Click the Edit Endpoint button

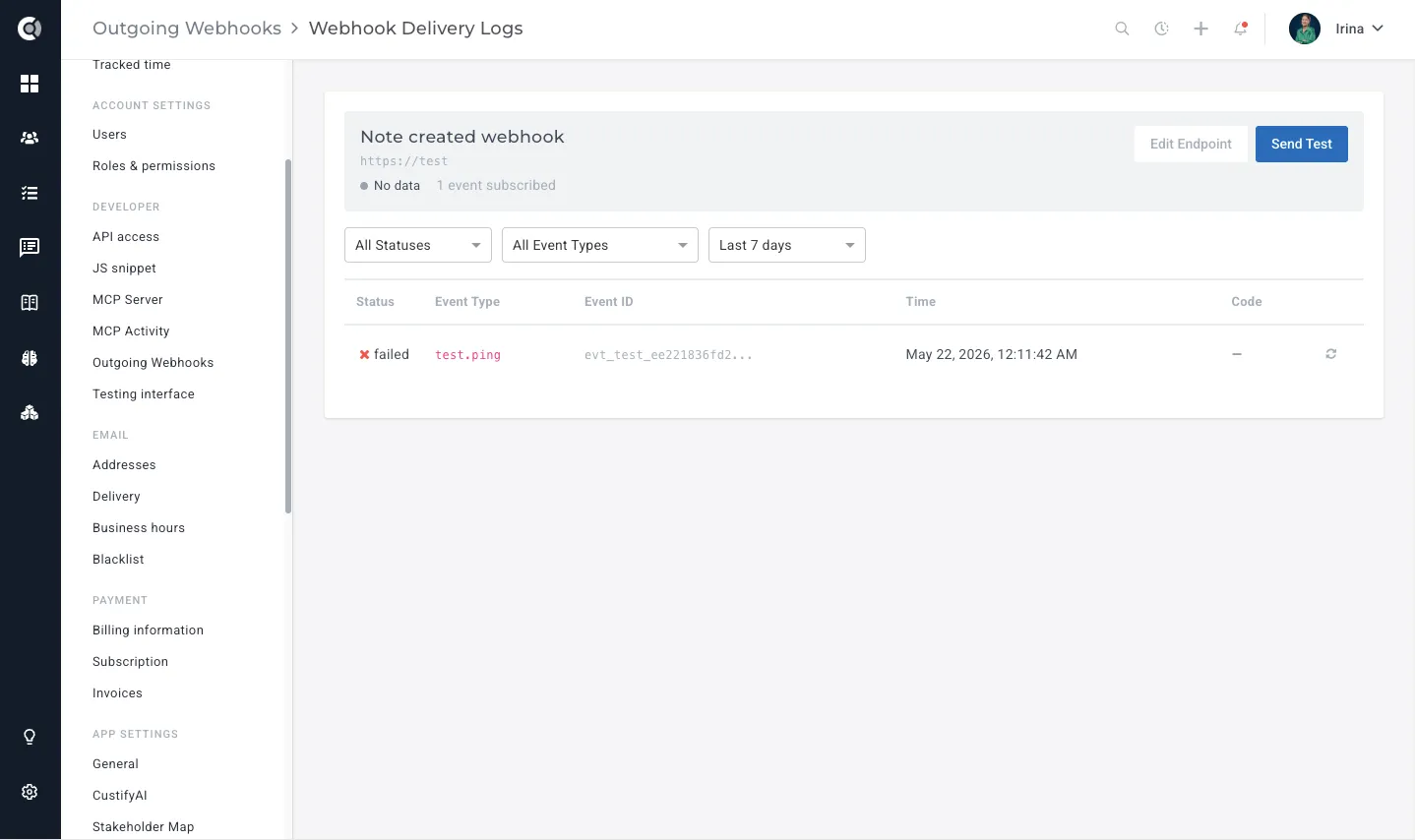coord(1191,144)
